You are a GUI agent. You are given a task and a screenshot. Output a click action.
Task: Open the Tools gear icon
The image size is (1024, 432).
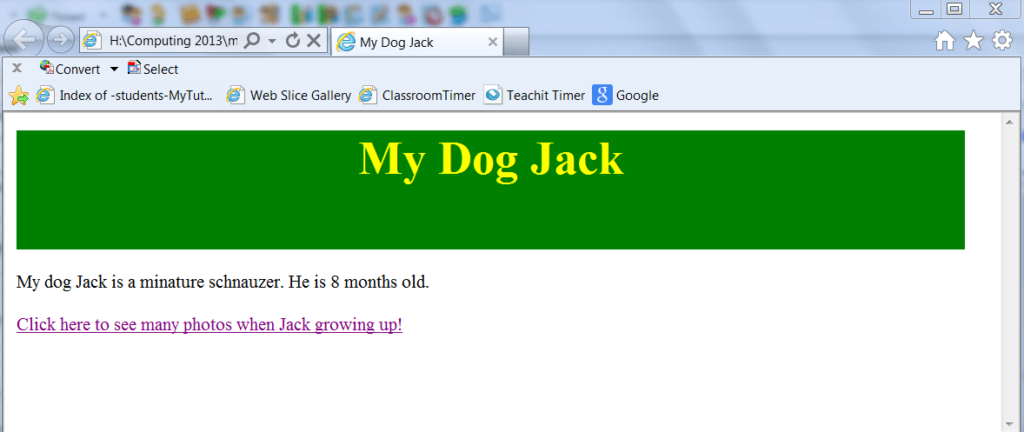(1001, 41)
